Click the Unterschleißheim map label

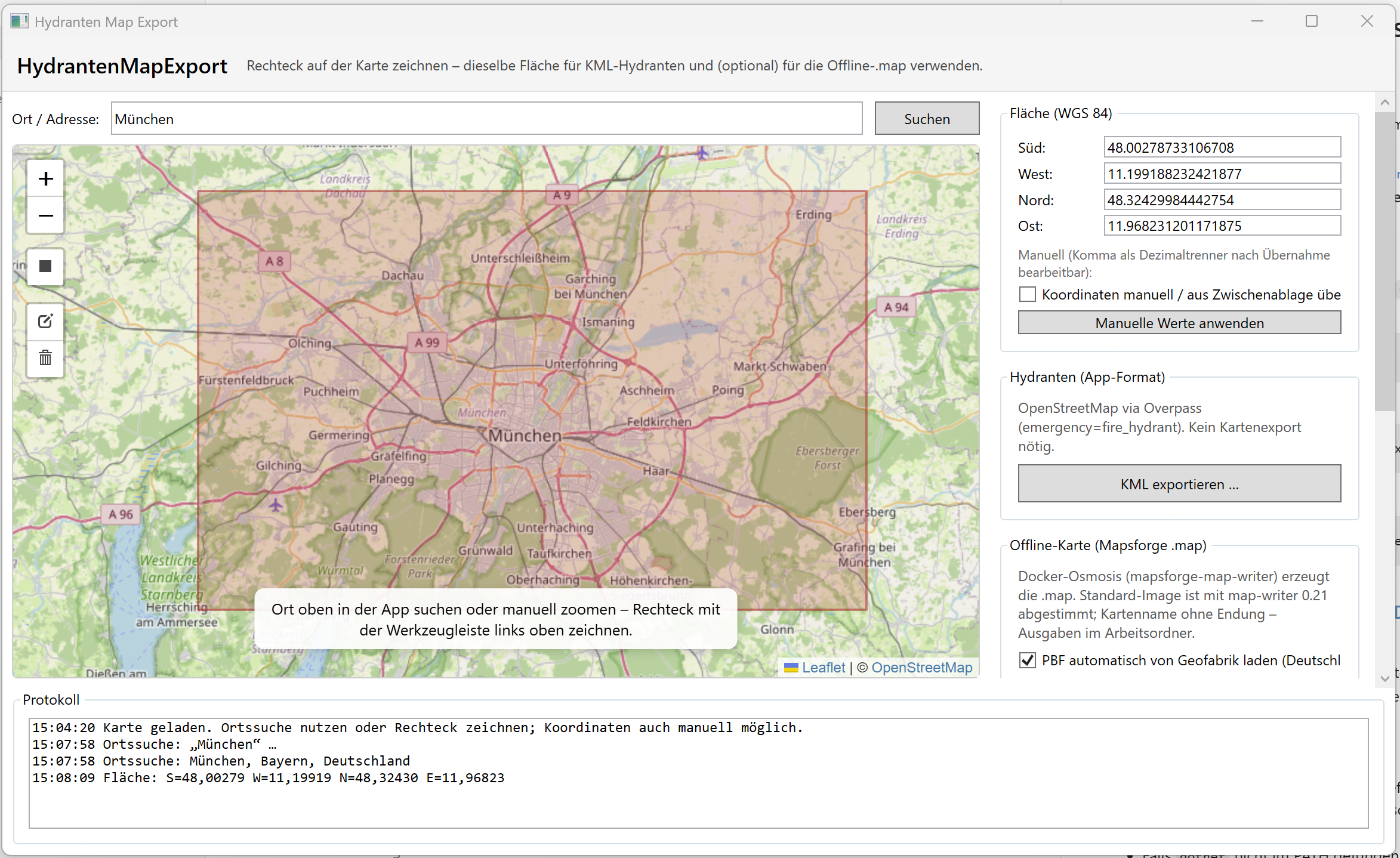click(520, 258)
